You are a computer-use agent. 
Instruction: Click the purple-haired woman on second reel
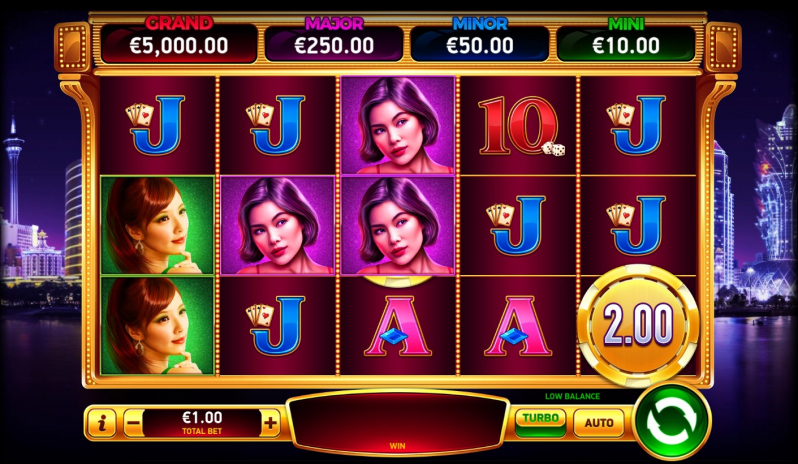tap(278, 225)
